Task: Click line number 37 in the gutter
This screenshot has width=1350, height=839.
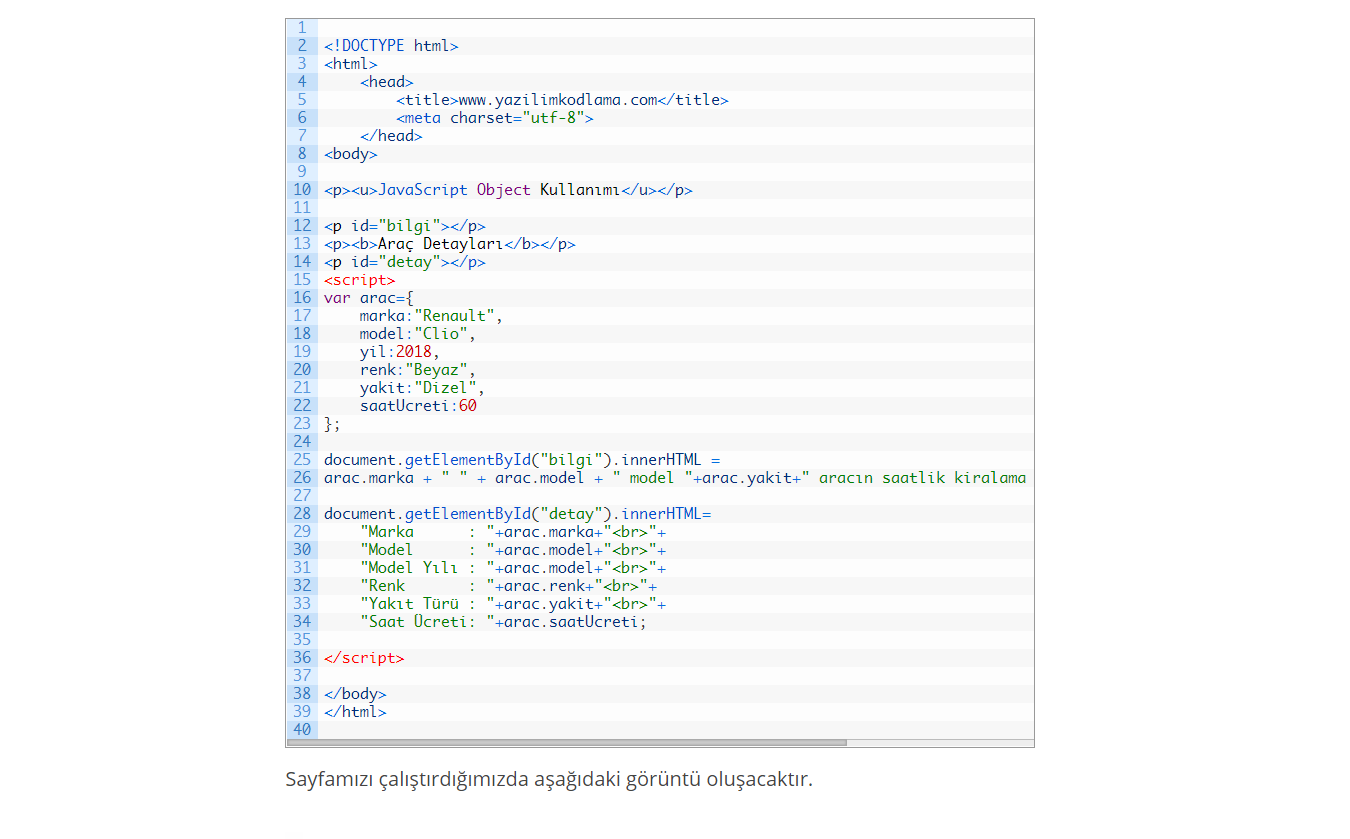Action: pos(302,676)
